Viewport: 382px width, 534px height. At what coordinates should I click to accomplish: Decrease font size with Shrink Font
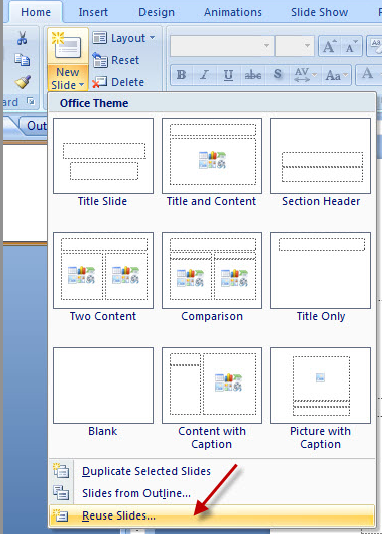(351, 46)
